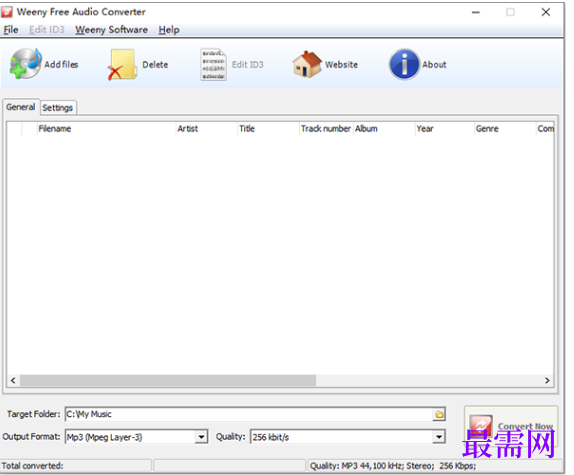
Task: Click the Delete folder icon
Action: (122, 65)
